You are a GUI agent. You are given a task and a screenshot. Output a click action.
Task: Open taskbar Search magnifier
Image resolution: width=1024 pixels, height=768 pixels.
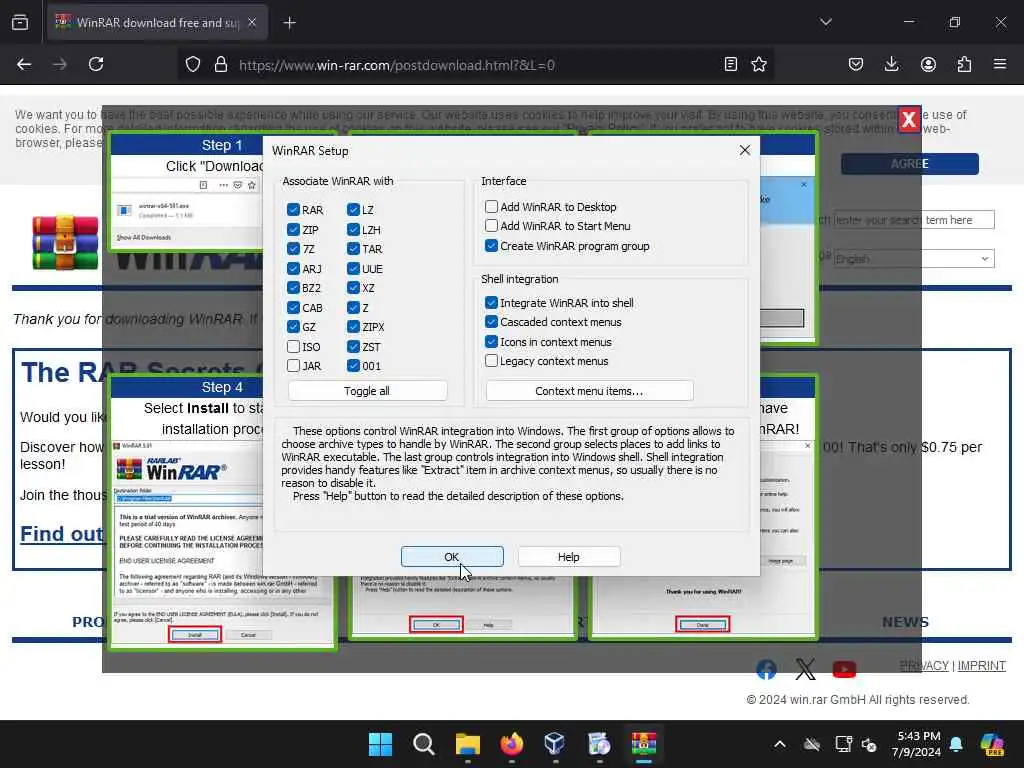[x=424, y=744]
